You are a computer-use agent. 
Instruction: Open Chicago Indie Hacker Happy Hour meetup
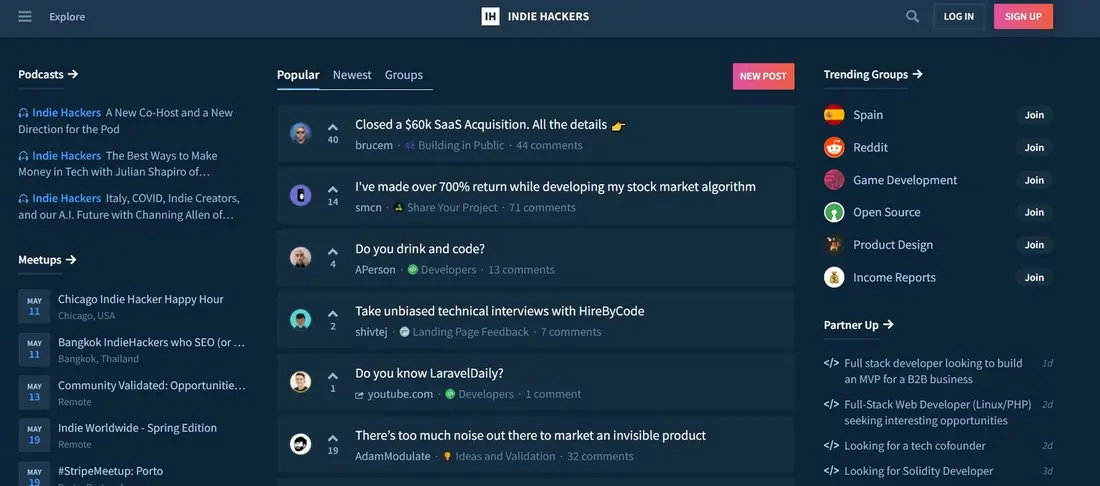(141, 299)
